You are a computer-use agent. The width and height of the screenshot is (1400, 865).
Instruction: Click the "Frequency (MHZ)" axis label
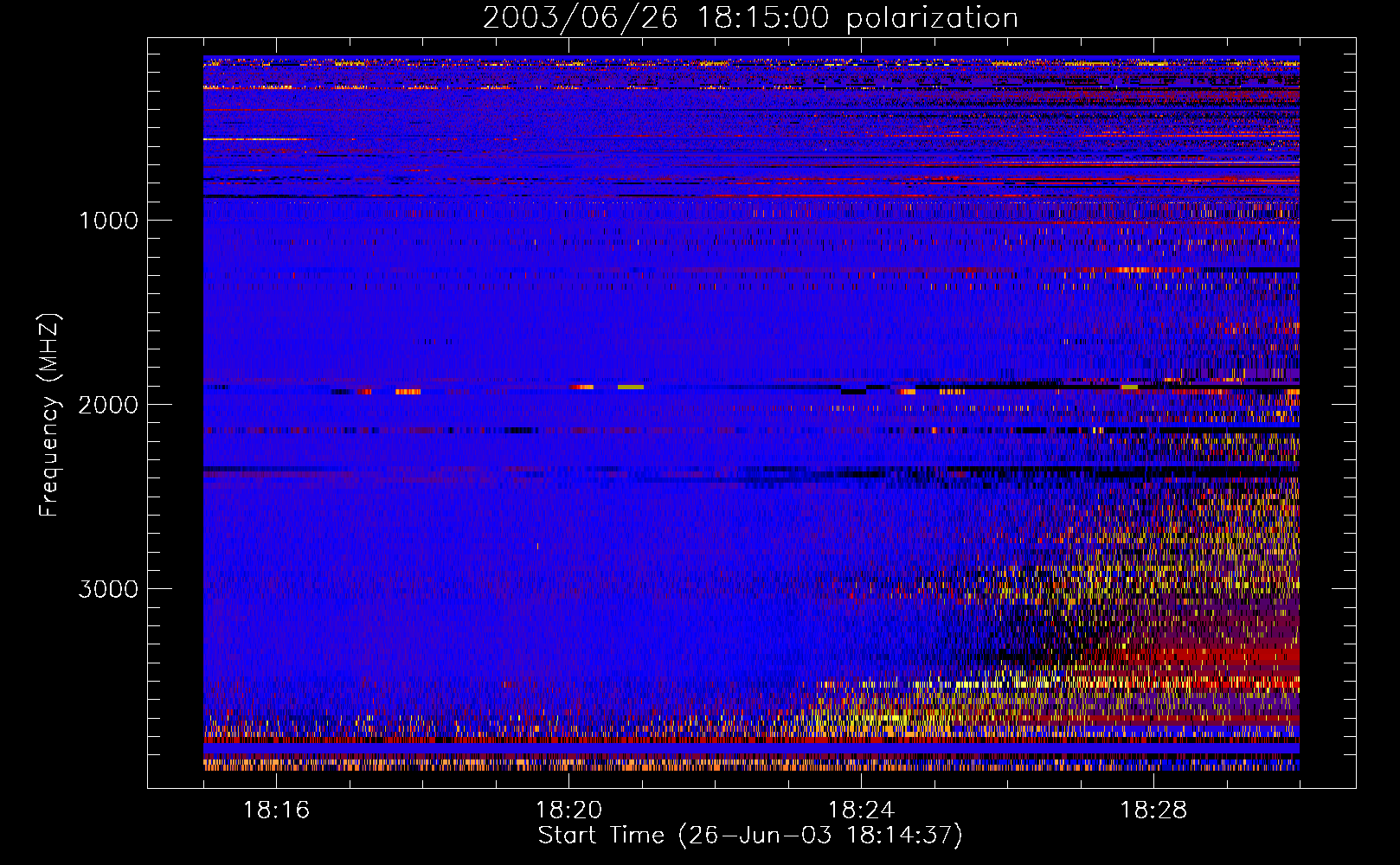[49, 415]
